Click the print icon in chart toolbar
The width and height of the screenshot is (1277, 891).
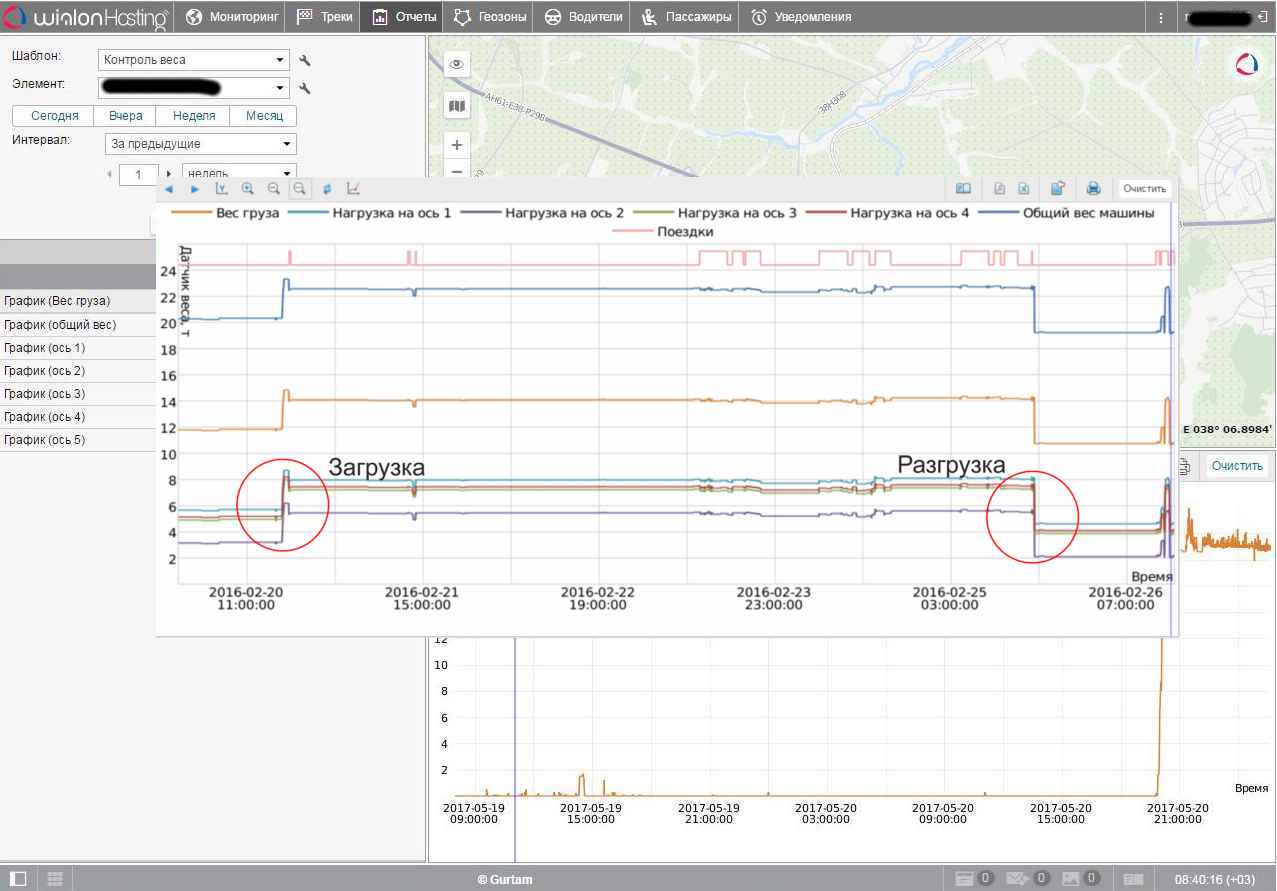coord(1093,188)
